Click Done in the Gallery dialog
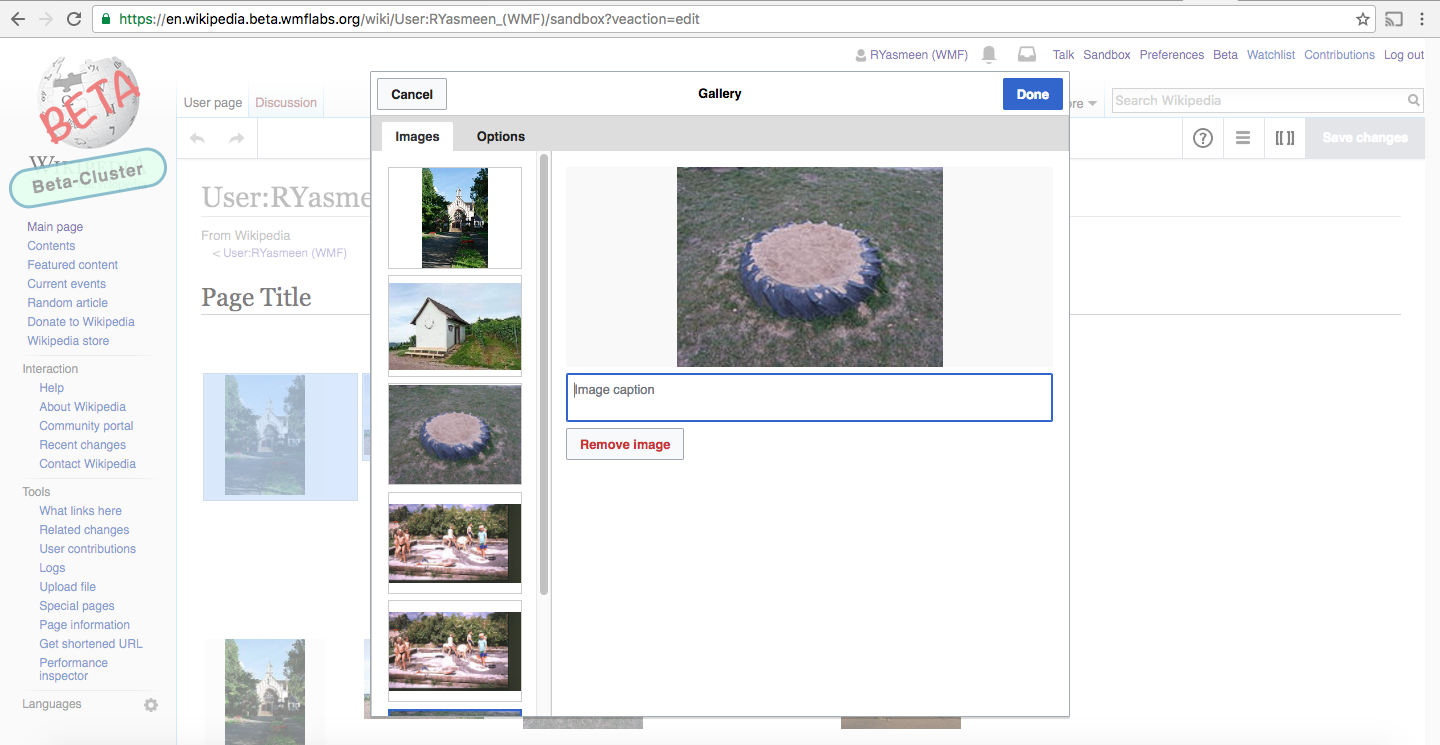This screenshot has height=745, width=1440. 1033,94
